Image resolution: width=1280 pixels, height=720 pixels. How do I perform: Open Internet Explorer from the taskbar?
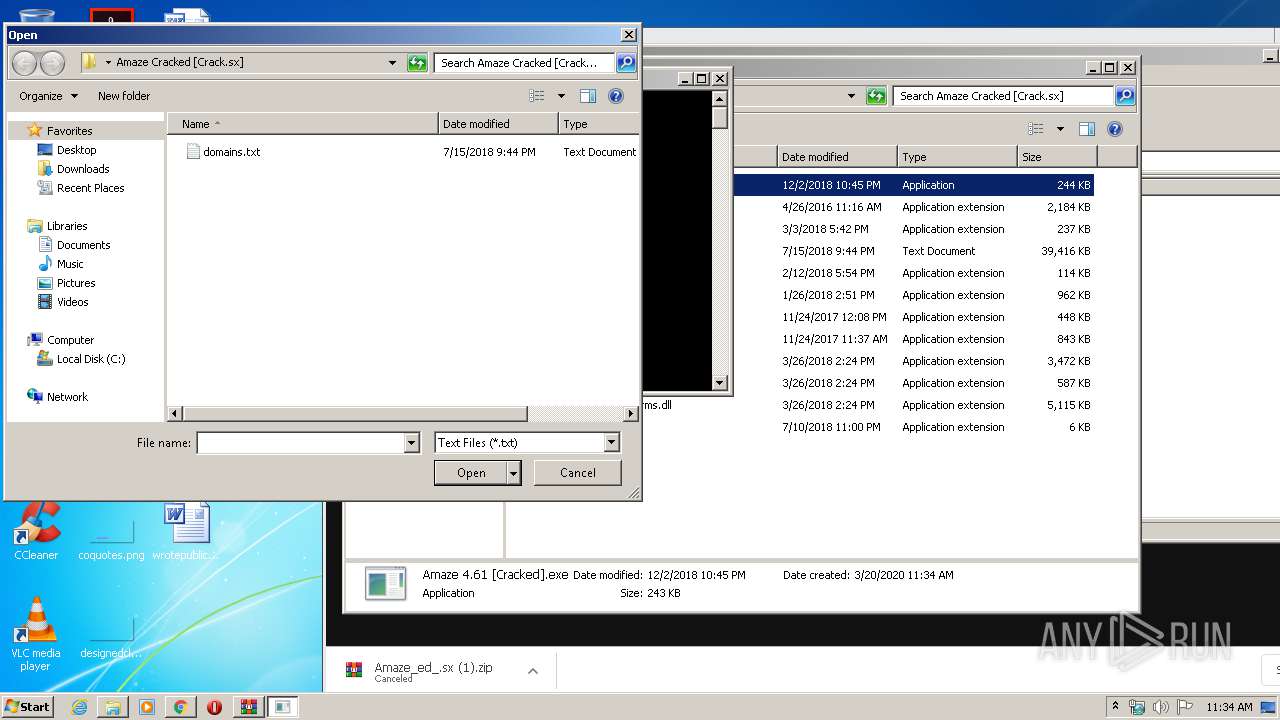[x=79, y=707]
